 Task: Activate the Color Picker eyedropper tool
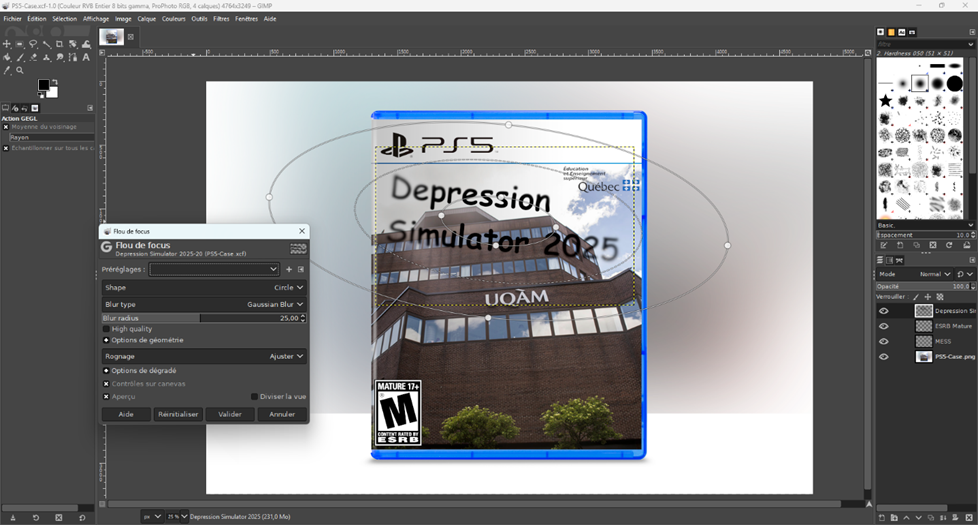[7, 70]
